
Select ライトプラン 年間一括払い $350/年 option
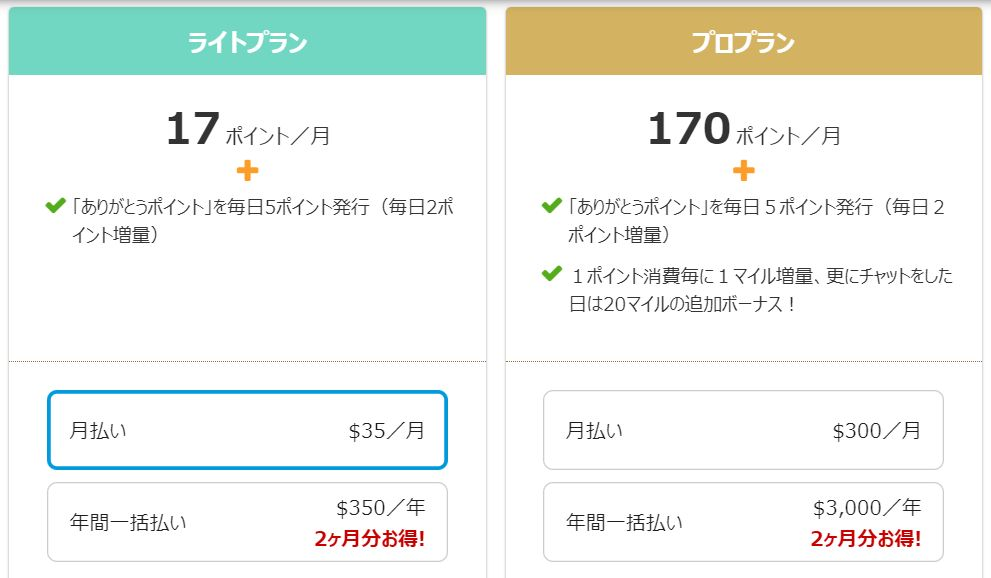247,522
